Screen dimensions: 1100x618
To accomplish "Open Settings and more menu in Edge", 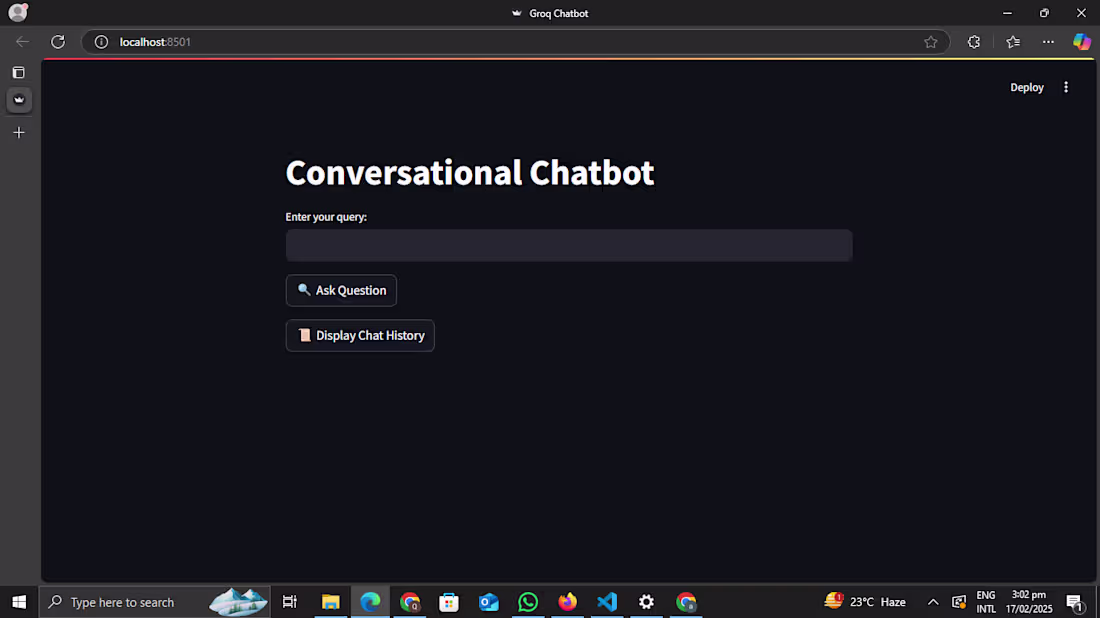I will 1048,41.
